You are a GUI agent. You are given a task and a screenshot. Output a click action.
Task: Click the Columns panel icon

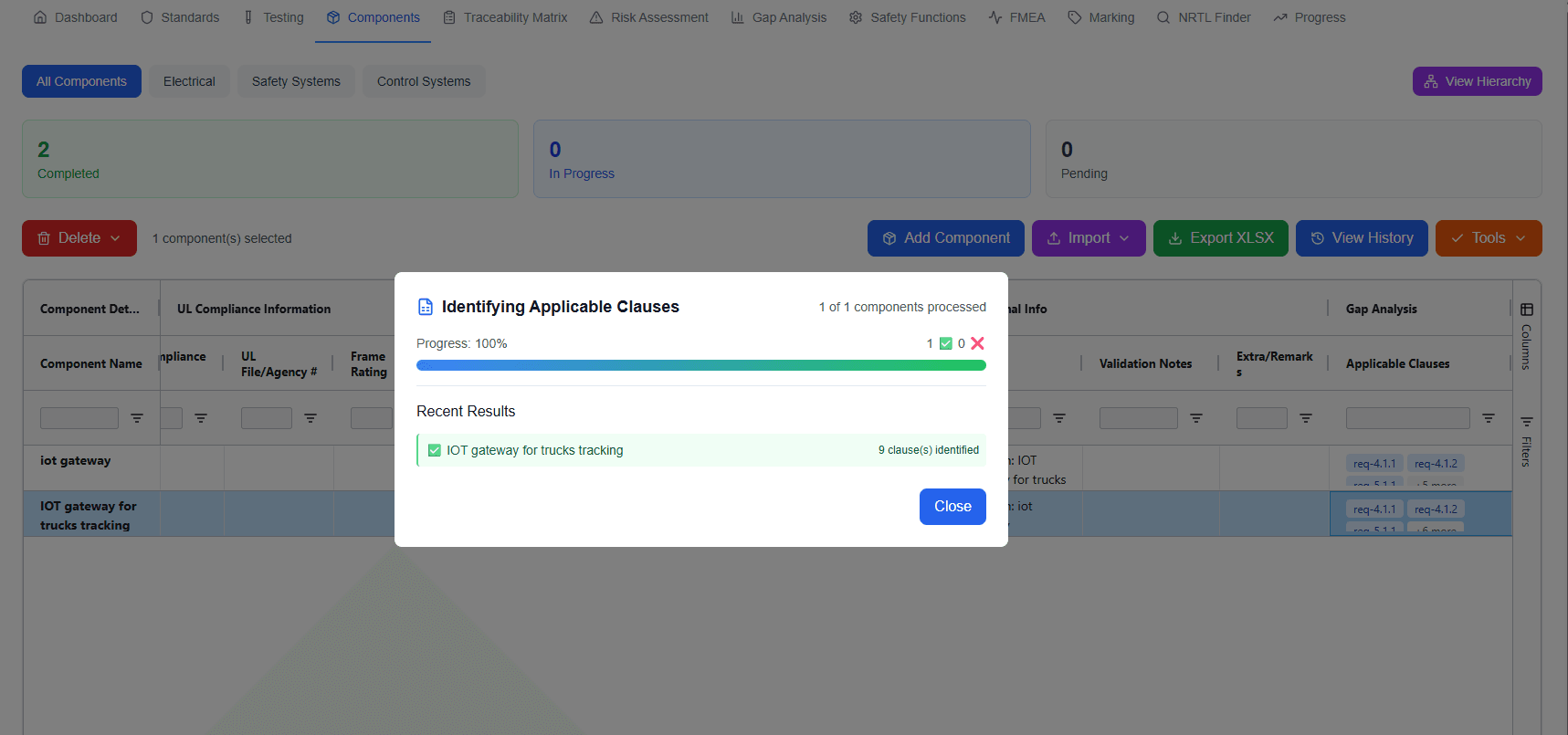click(x=1526, y=310)
